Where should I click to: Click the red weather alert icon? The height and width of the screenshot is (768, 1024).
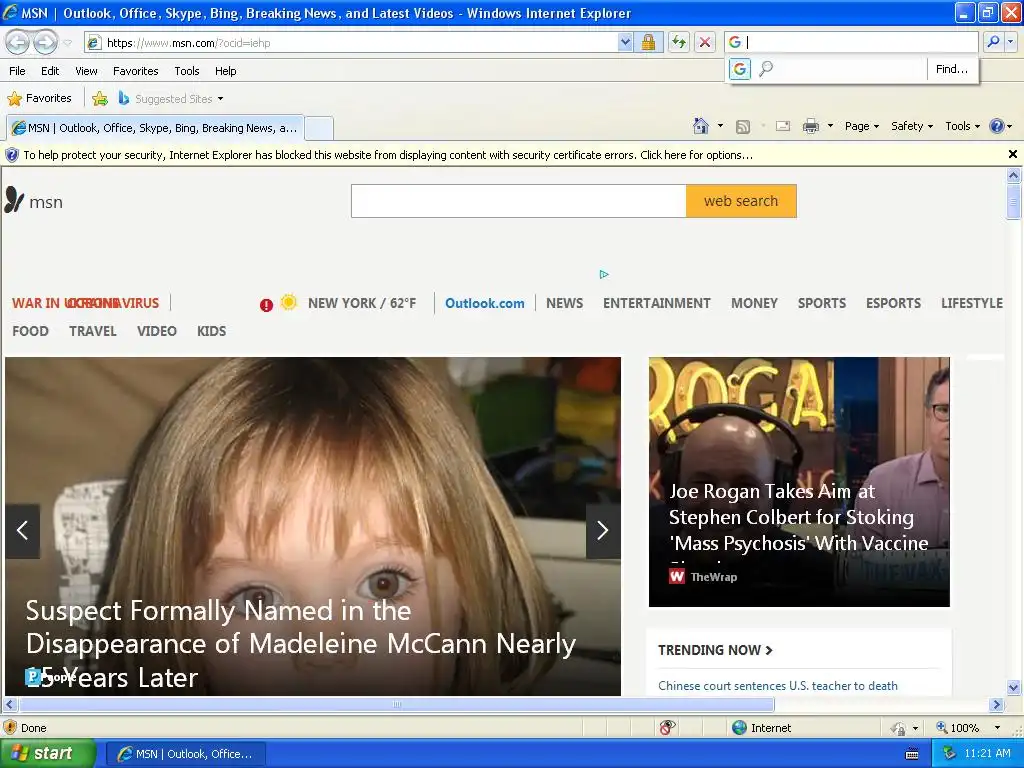tap(266, 305)
